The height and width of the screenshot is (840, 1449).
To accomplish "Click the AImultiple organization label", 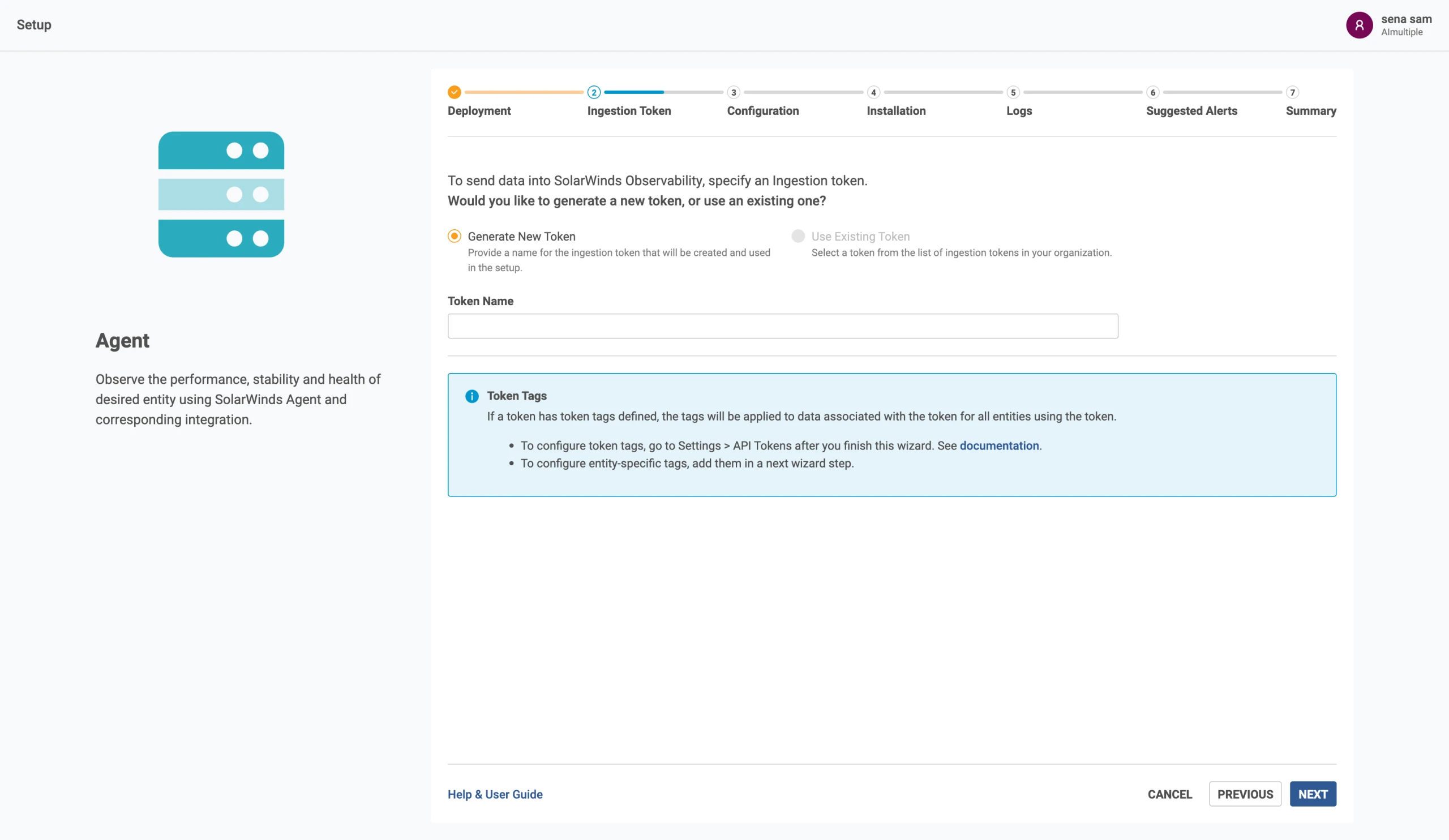I will tap(1402, 32).
